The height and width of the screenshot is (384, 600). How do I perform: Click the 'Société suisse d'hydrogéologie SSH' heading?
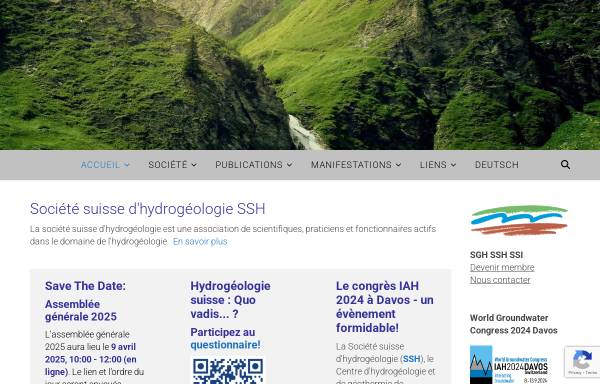click(147, 209)
